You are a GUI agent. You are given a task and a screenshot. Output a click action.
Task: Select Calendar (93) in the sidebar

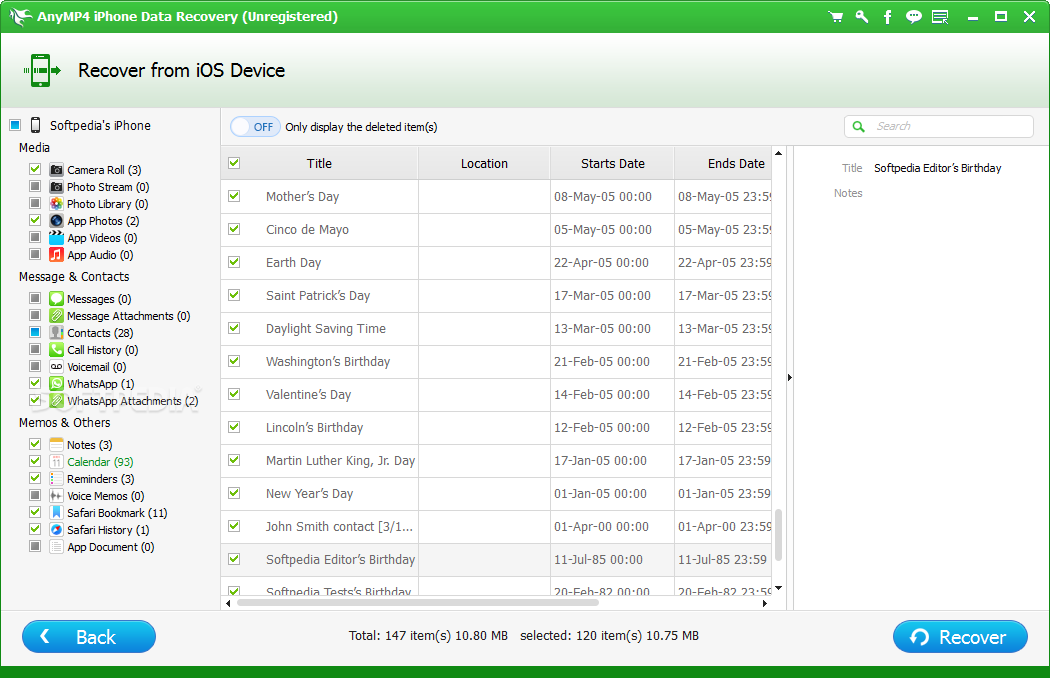(x=100, y=462)
